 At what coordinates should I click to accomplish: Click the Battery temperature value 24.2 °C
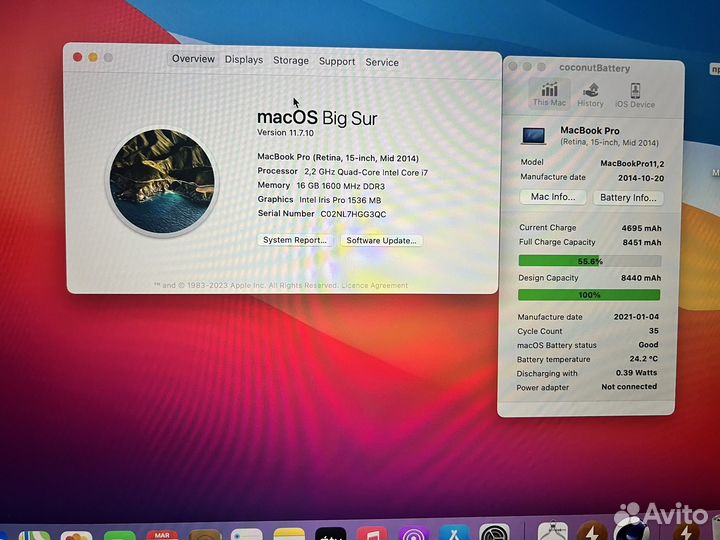643,359
